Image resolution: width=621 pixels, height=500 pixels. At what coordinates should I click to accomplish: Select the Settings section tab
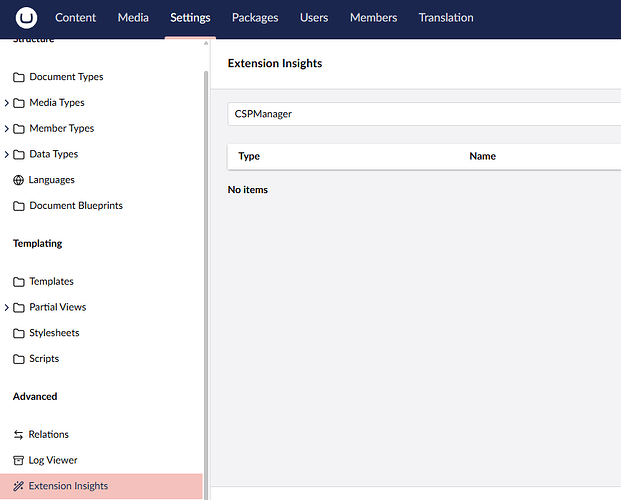(190, 18)
